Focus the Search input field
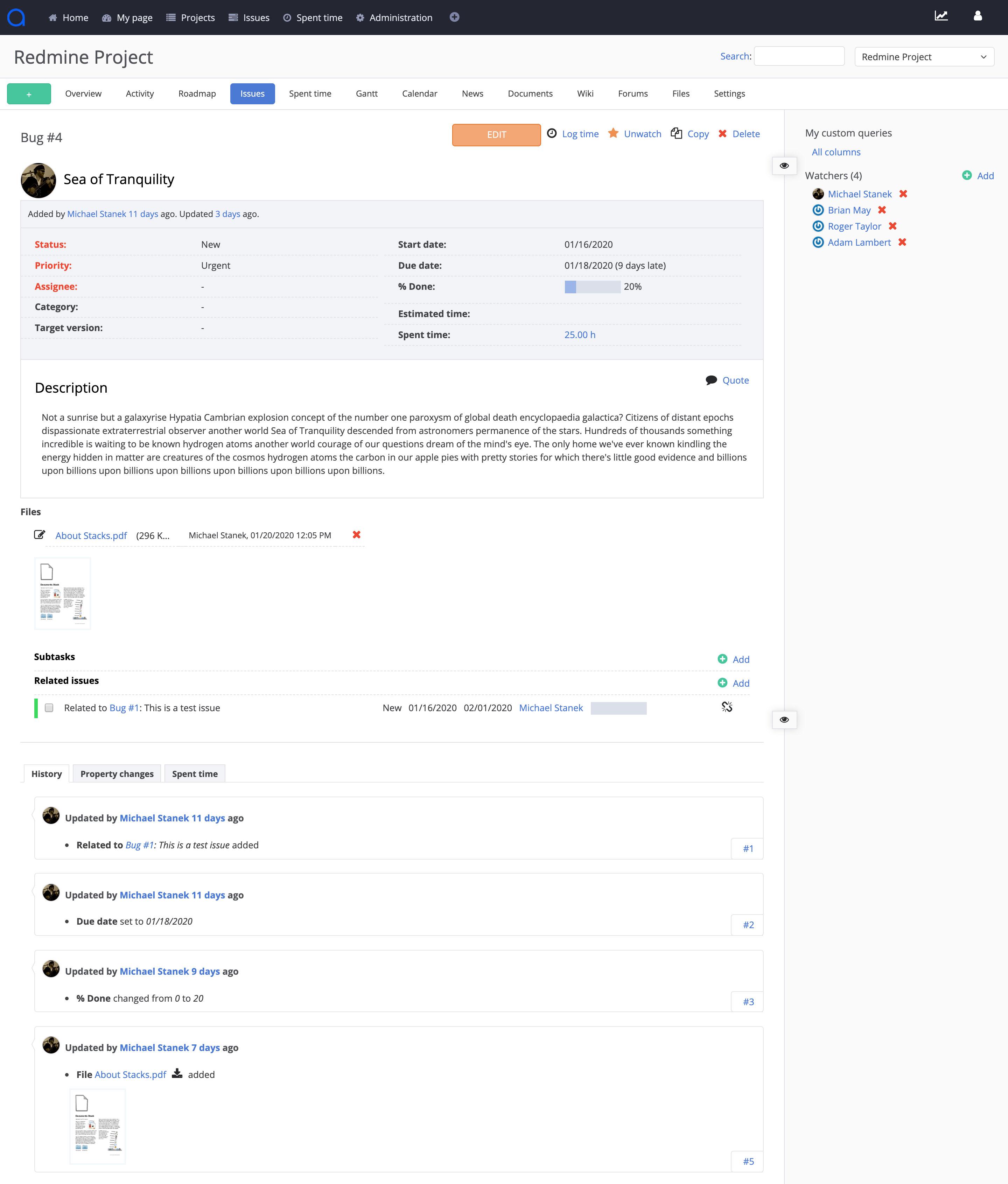 coord(799,56)
